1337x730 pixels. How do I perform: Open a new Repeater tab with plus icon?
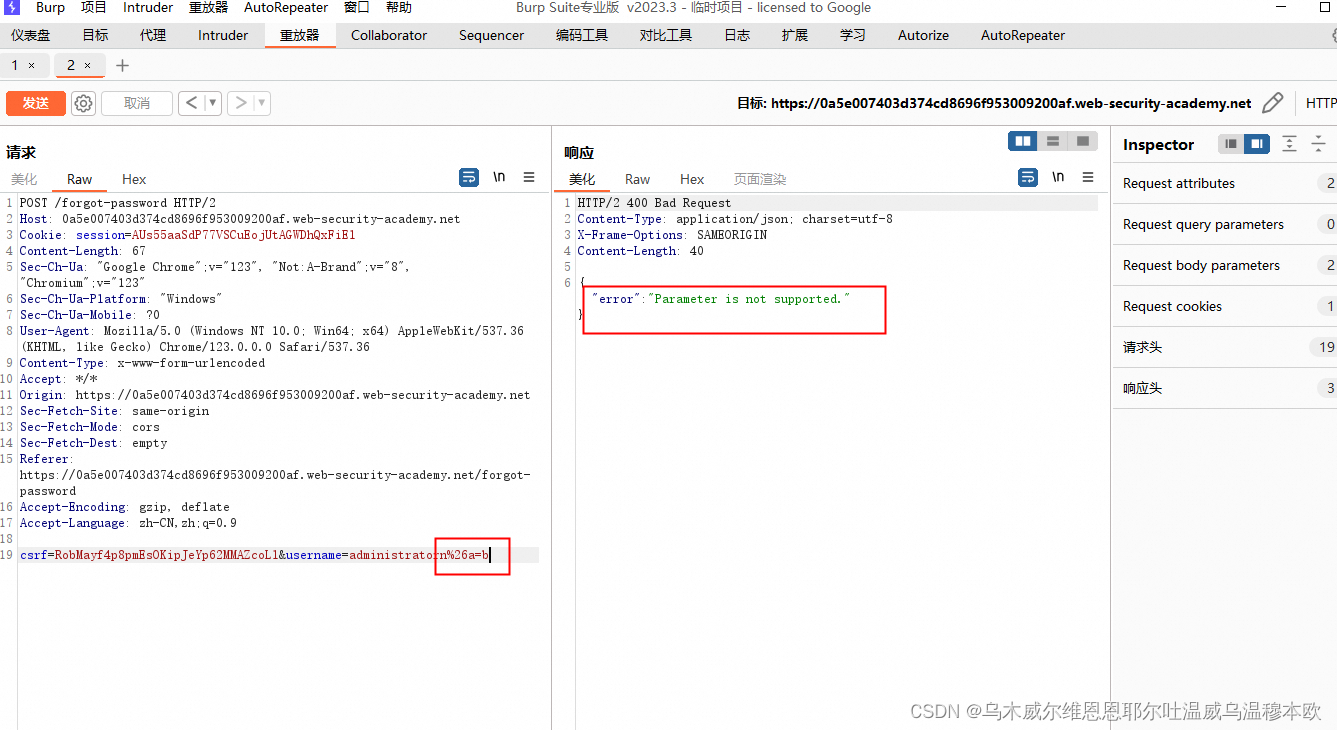click(121, 65)
